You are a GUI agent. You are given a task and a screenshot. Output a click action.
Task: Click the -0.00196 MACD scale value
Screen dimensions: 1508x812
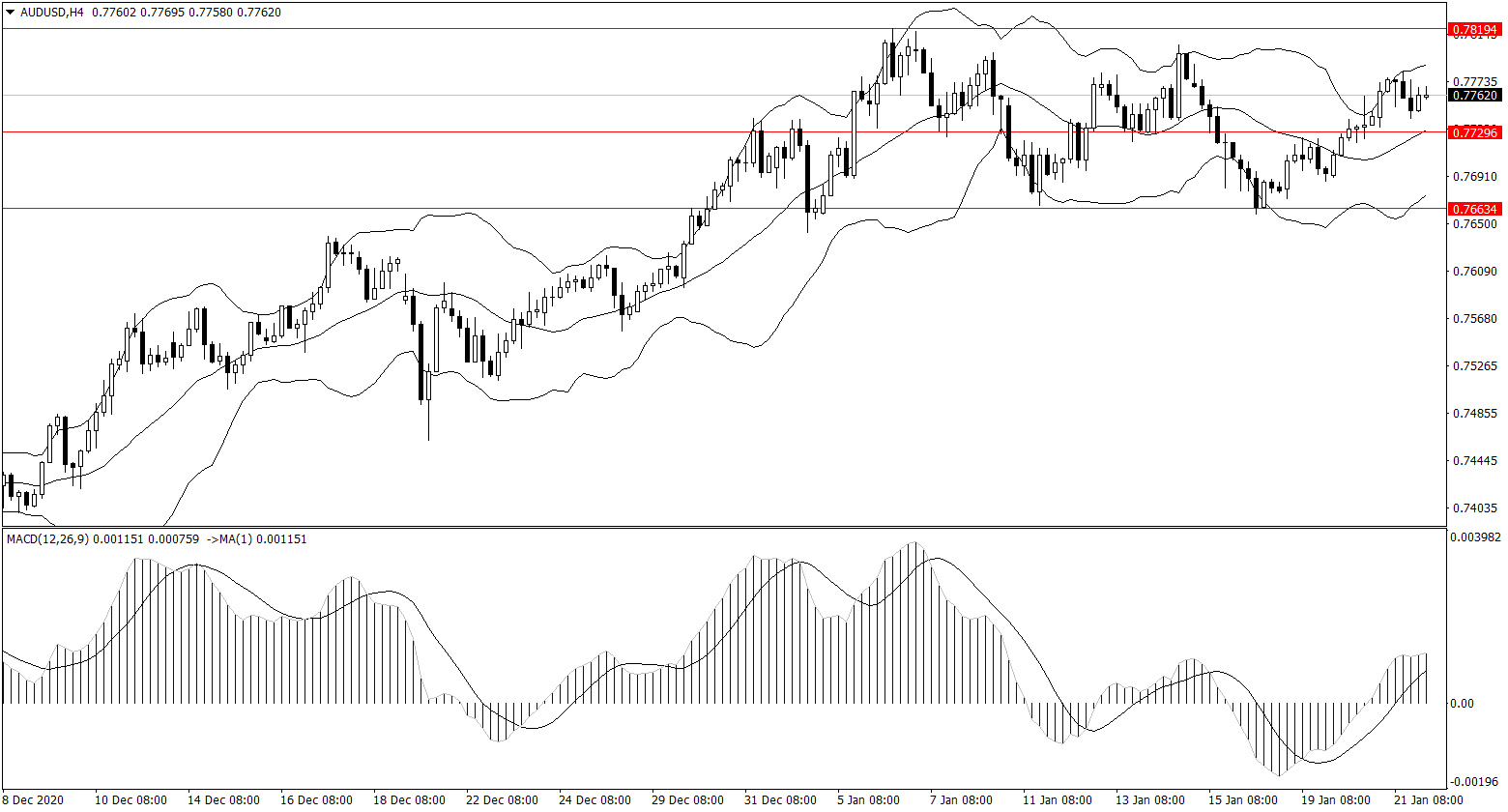[1475, 782]
